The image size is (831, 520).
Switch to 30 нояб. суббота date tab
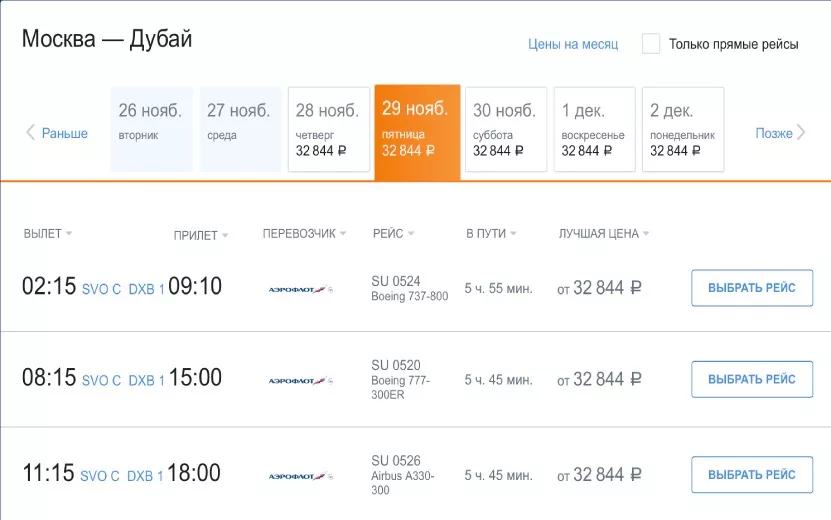coord(505,130)
